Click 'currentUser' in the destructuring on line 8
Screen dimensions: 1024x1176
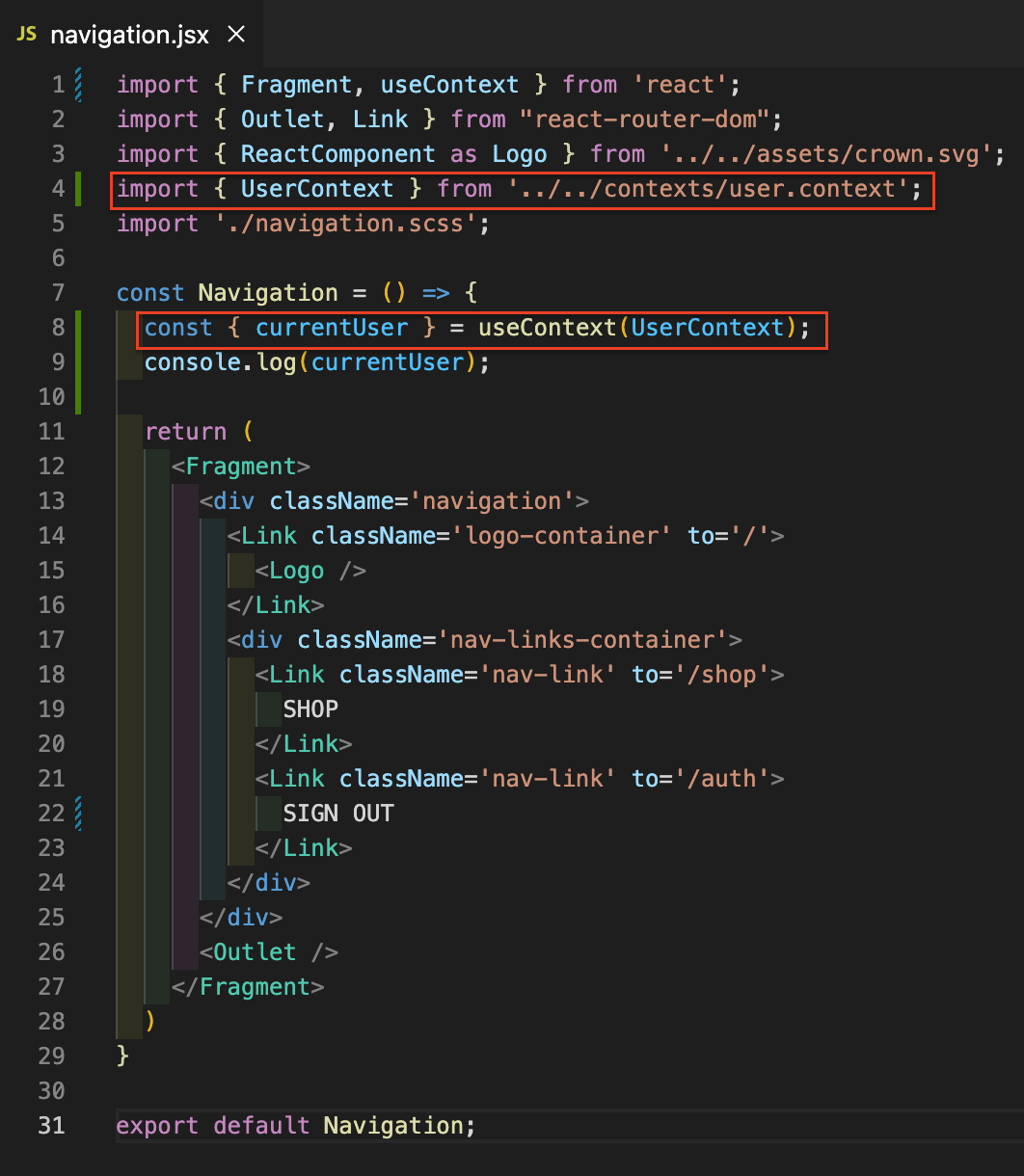(331, 328)
